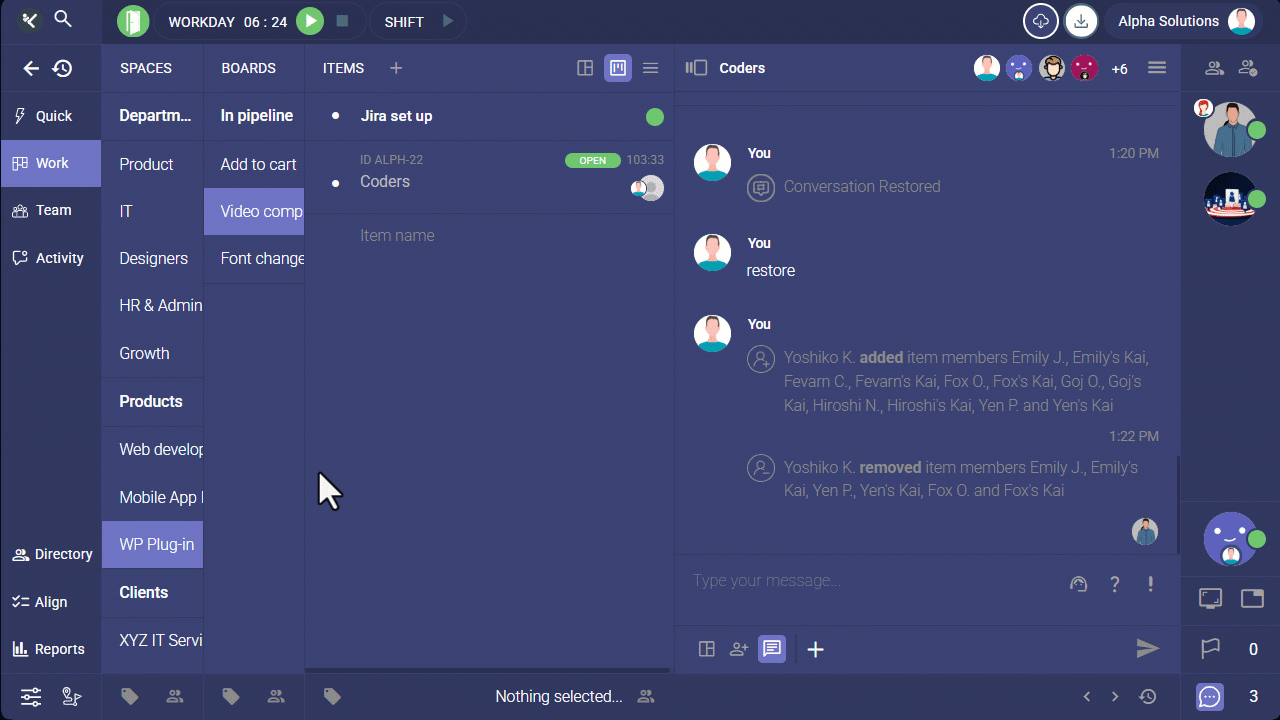Go to the Reports section
Screen dimensions: 1280x720
pos(50,649)
